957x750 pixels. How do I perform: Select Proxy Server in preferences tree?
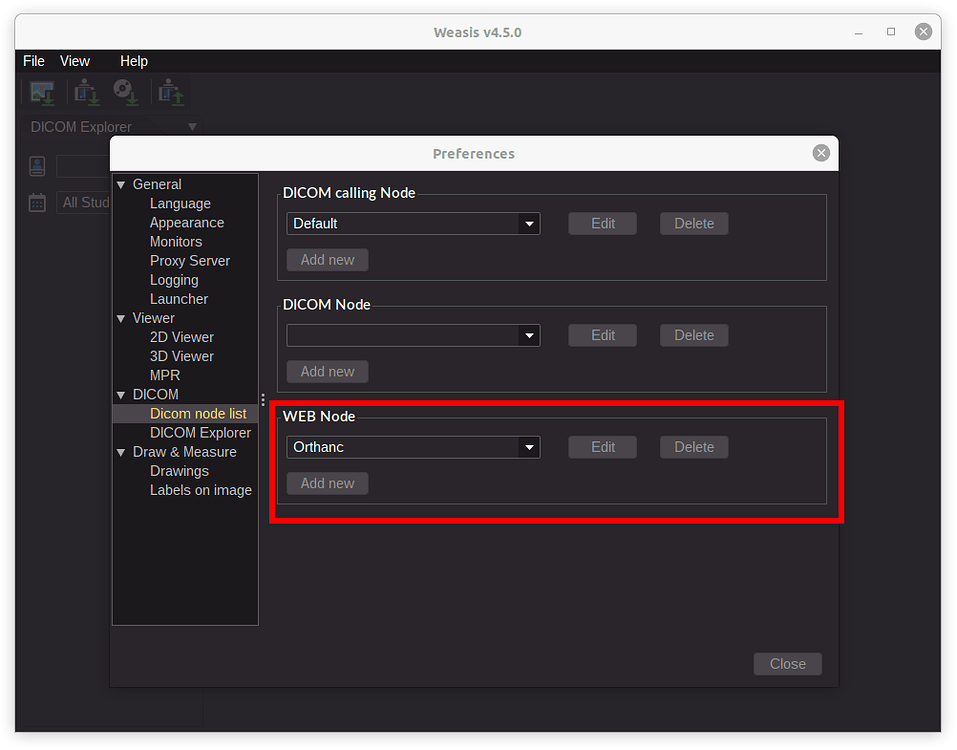(190, 261)
